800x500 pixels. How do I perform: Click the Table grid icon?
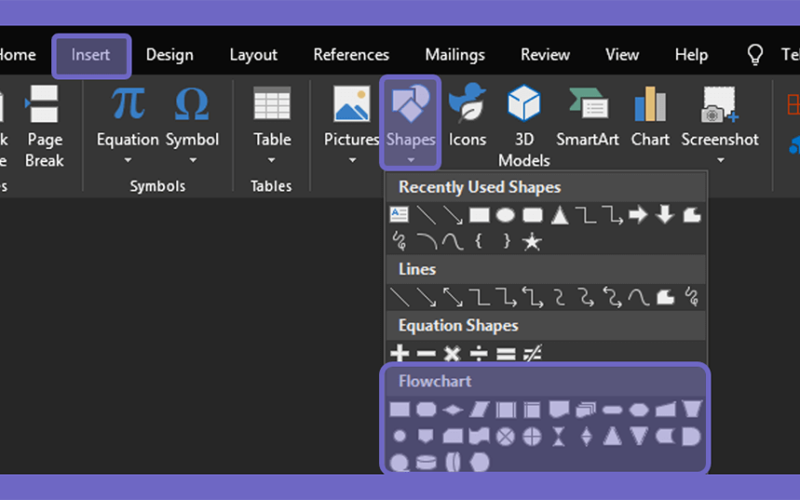point(272,104)
